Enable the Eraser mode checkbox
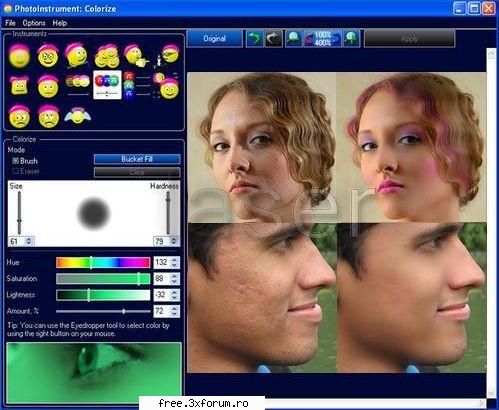Viewport: 499px width, 410px height. point(15,171)
